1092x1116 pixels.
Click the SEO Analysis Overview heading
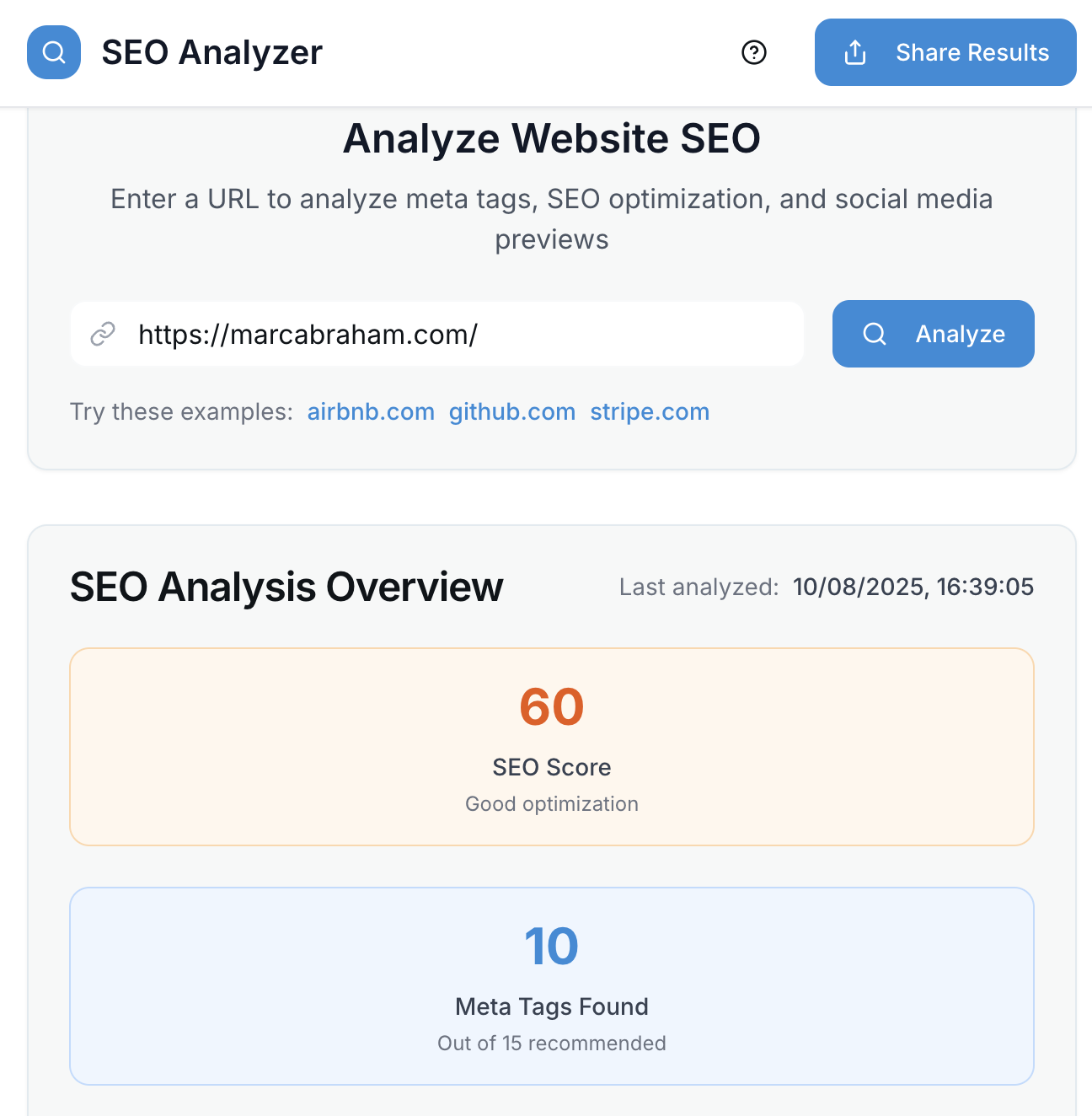click(286, 587)
